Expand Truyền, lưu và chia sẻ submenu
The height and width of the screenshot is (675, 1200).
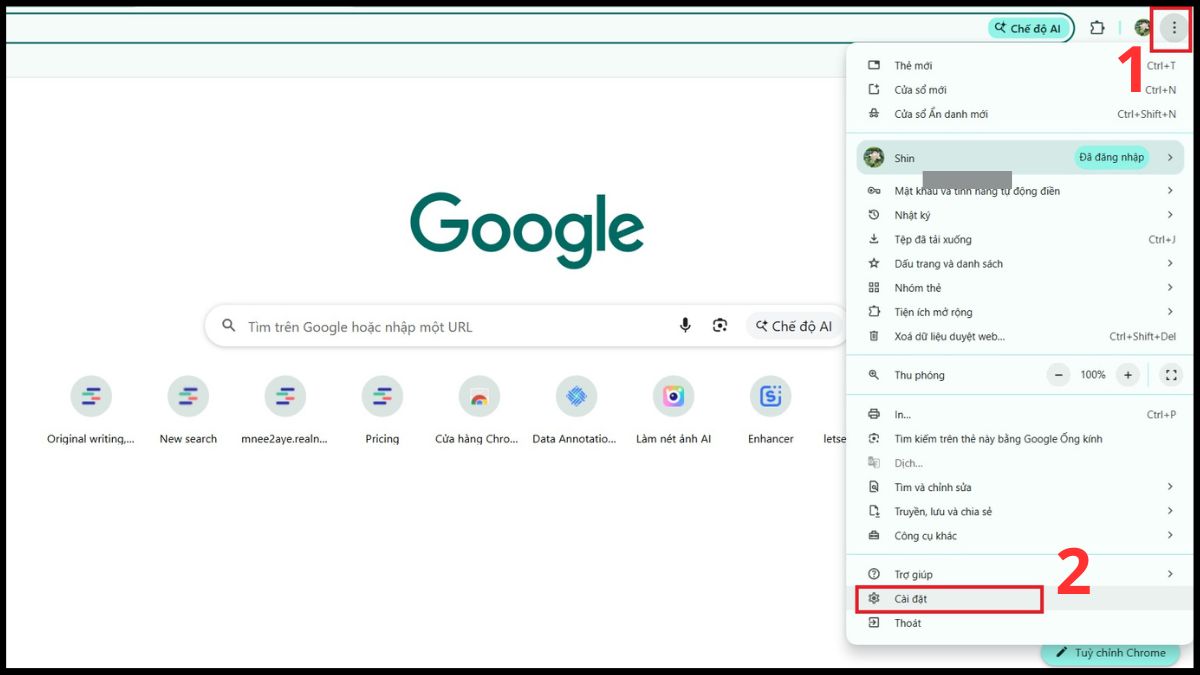(x=1021, y=512)
